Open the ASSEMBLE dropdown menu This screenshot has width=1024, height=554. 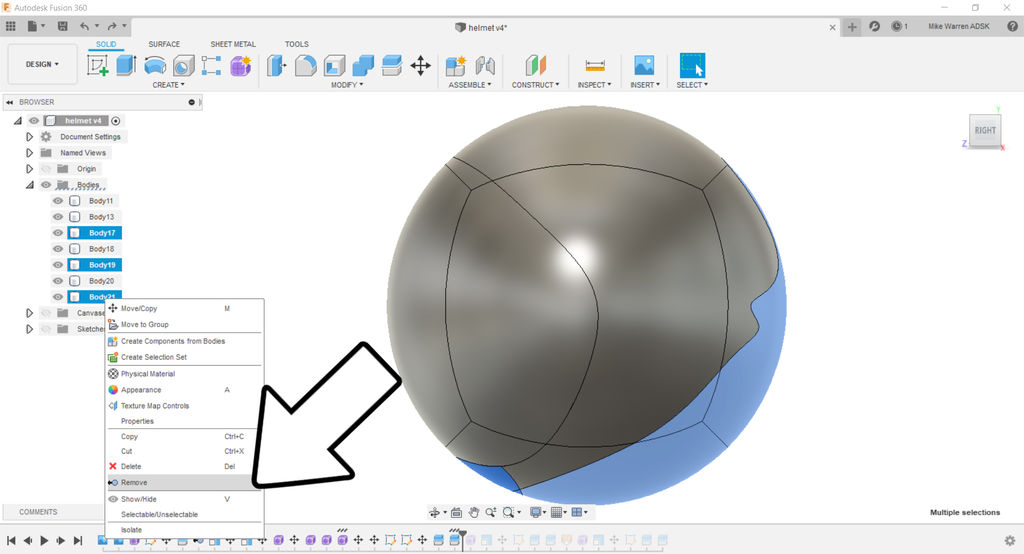point(470,85)
